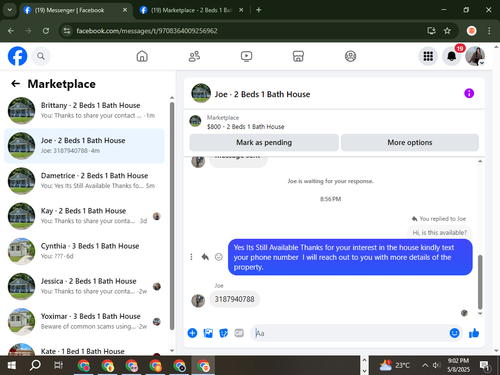The height and width of the screenshot is (375, 500).
Task: Show hidden system tray icons chevron
Action: [425, 366]
